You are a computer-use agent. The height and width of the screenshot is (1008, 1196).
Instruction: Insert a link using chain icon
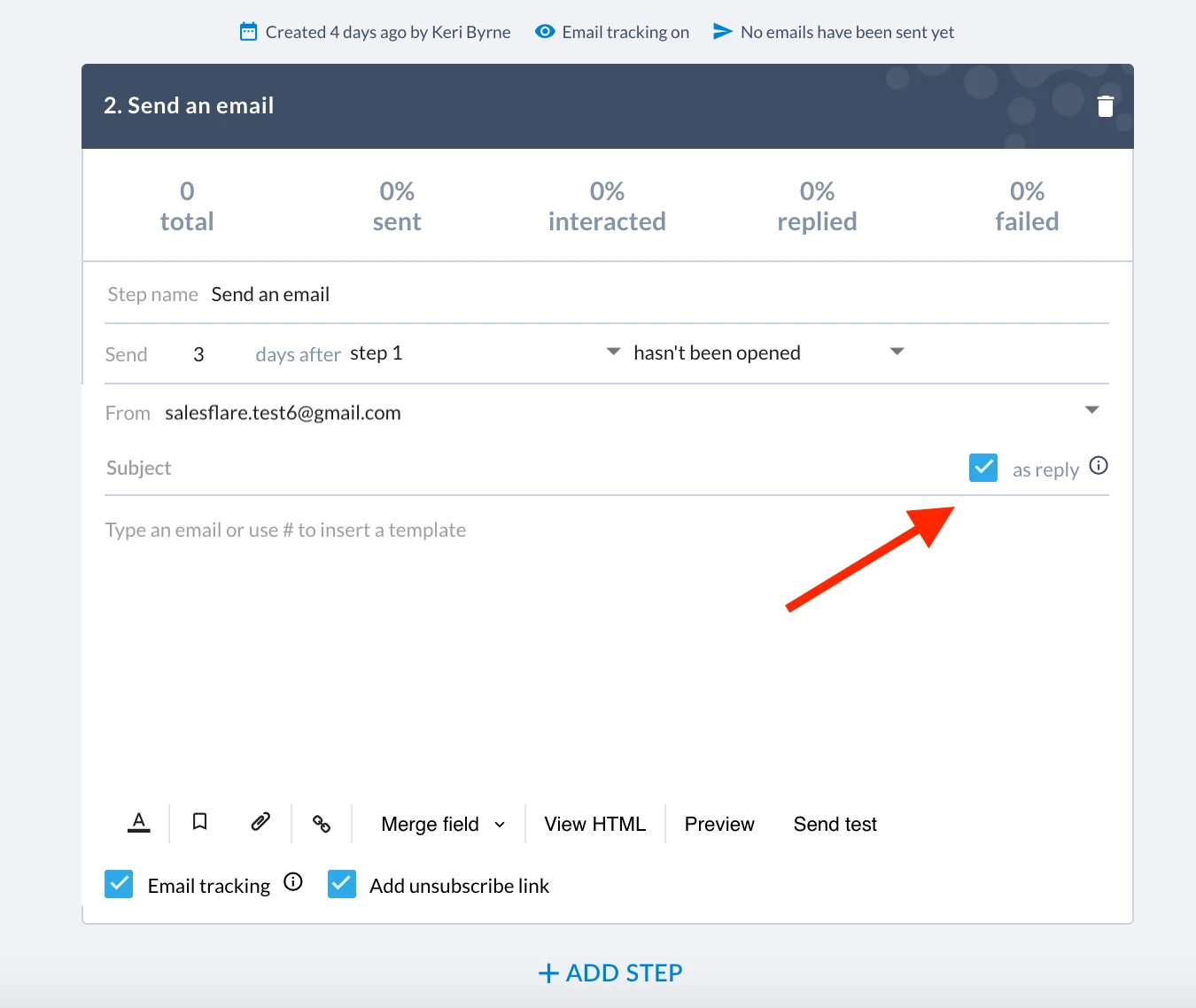tap(322, 824)
